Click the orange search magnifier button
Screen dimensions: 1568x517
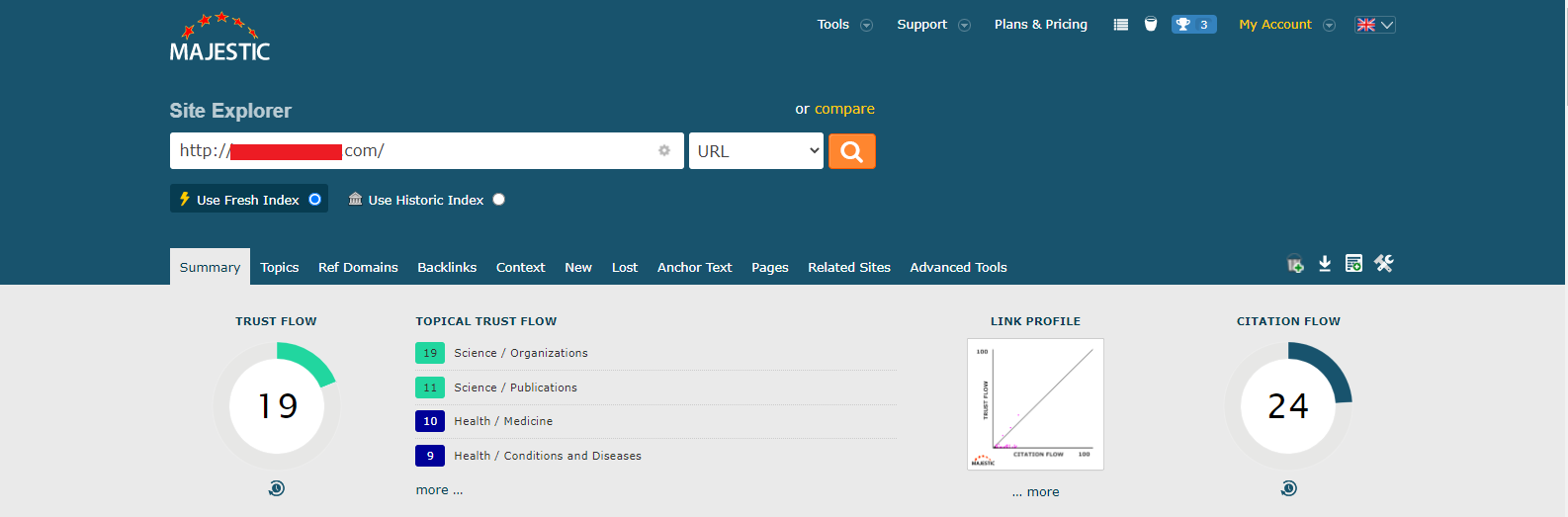851,151
